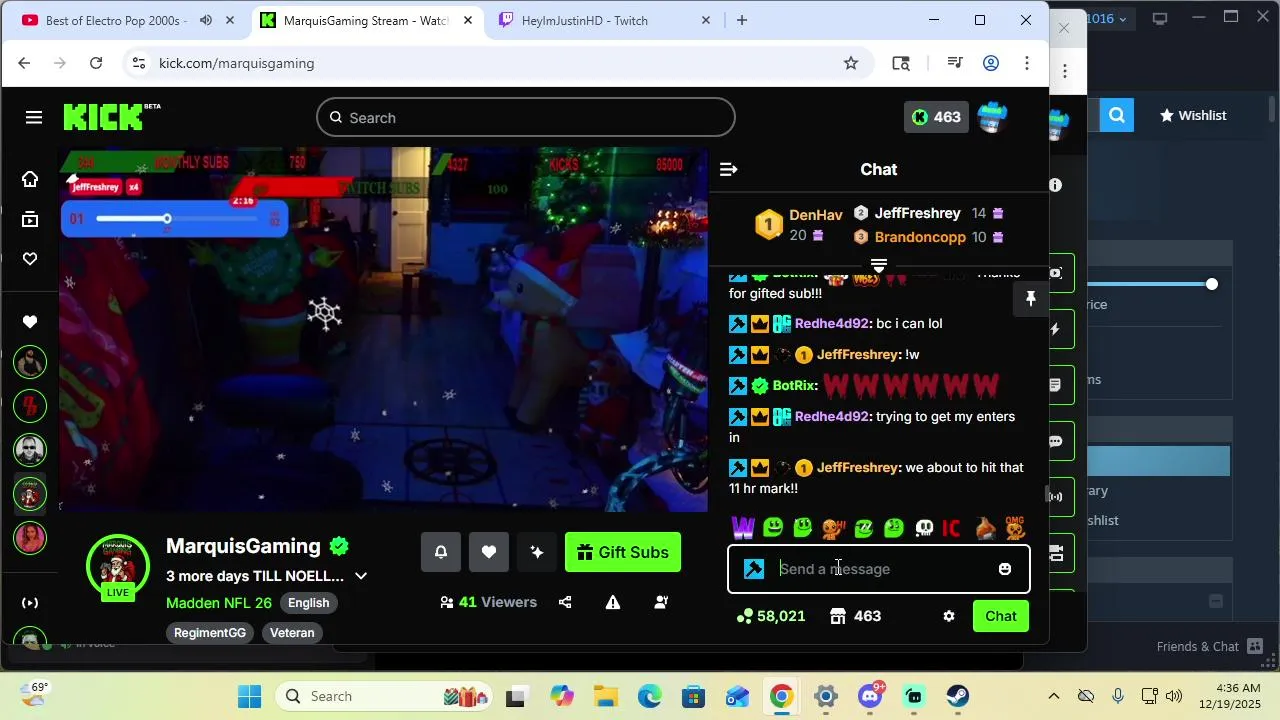
Task: Bookmark this page star icon
Action: 851,63
